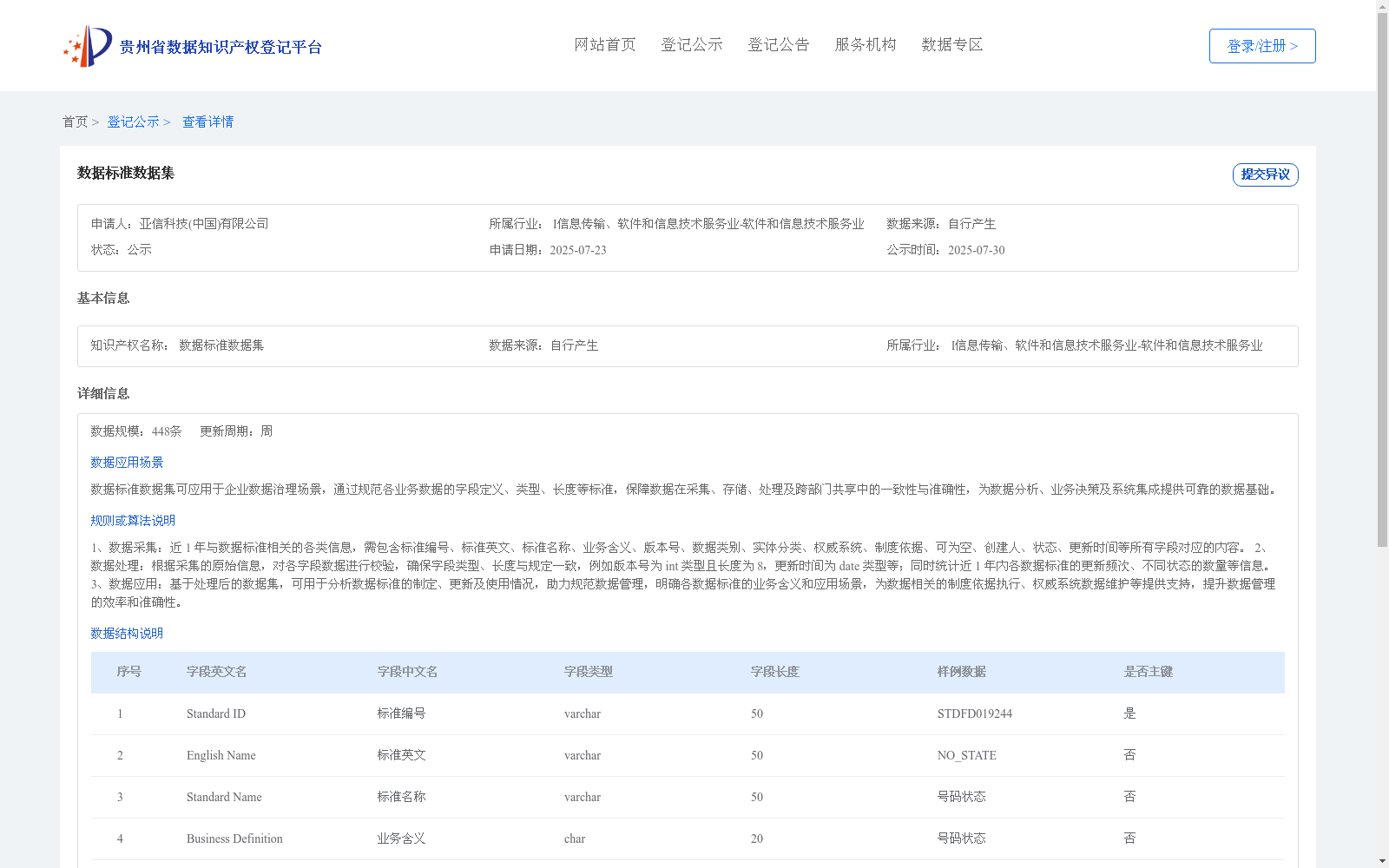Click the 字段类型 column header

pos(589,672)
